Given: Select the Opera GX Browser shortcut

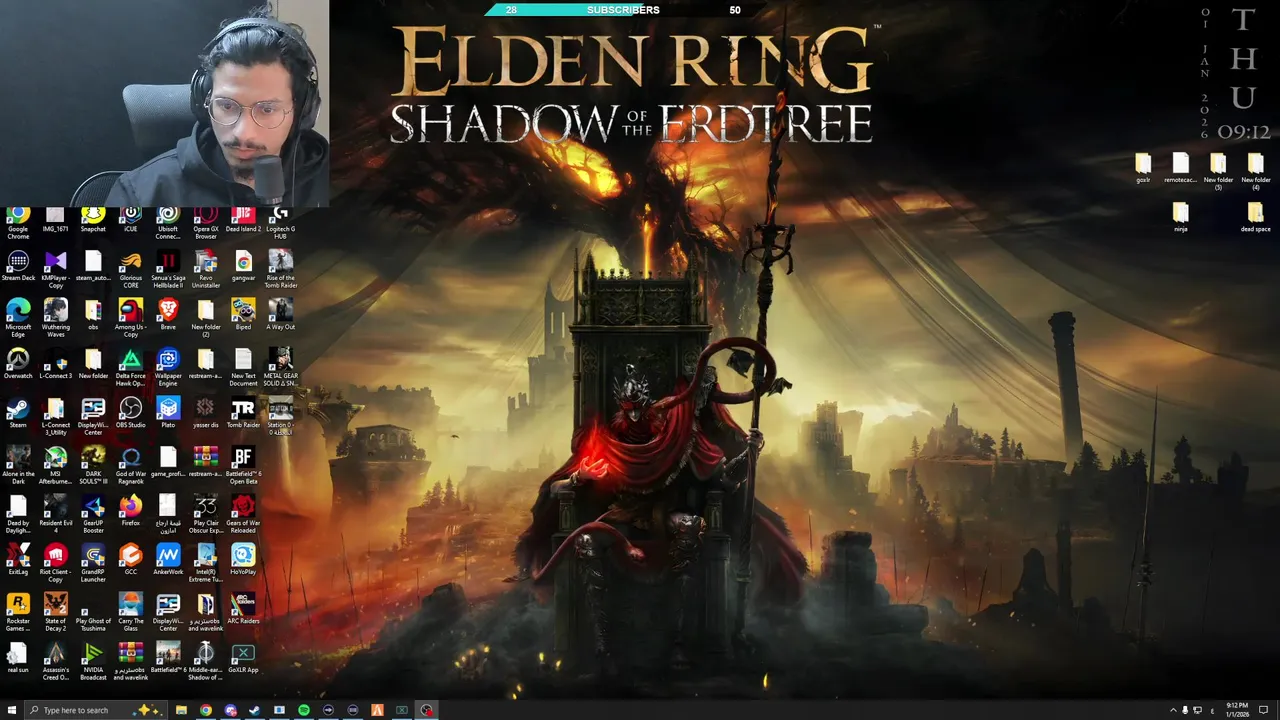Looking at the screenshot, I should 206,224.
